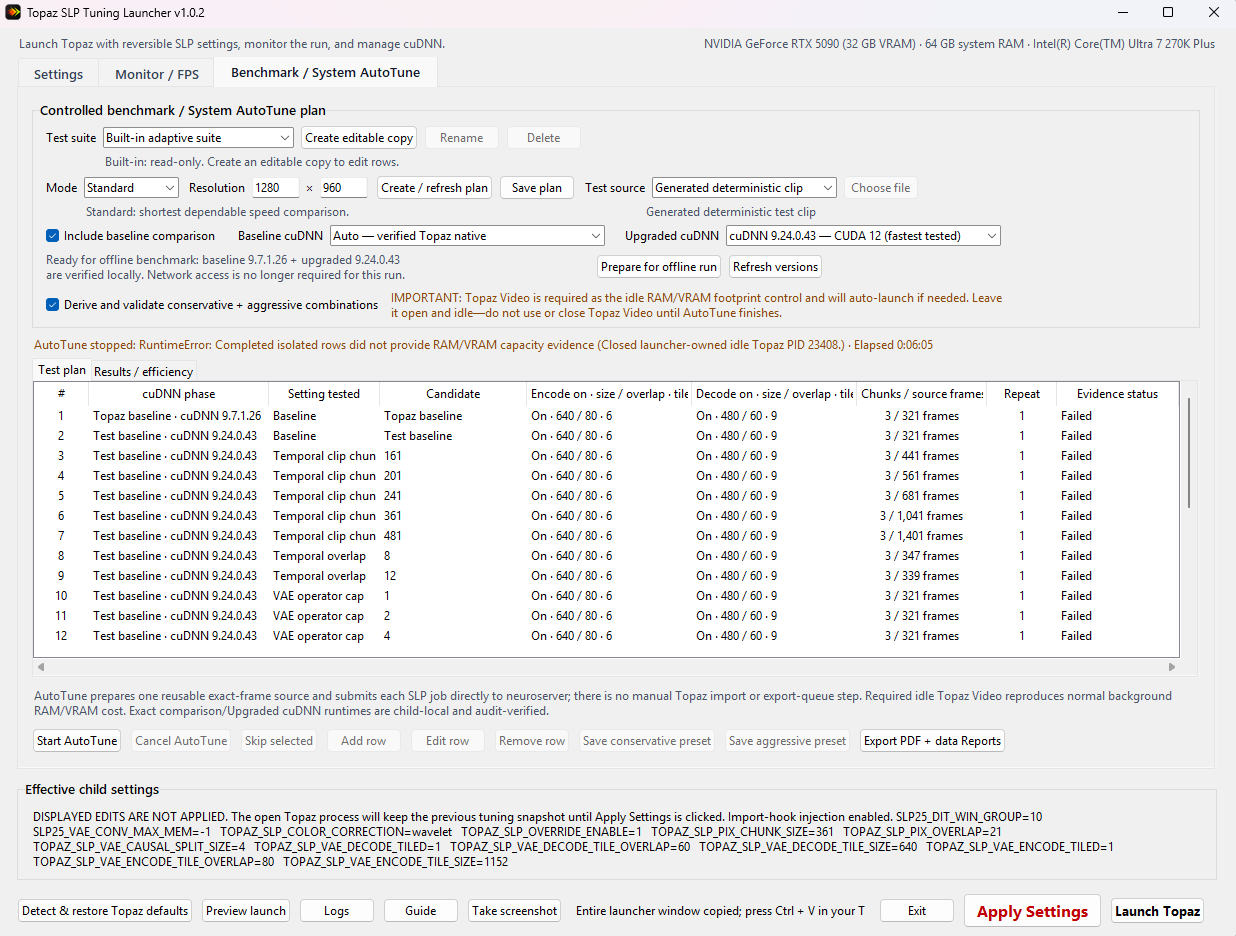Open the Baseline cuDNN dropdown
Screen dimensions: 1236x936
[x=467, y=236]
